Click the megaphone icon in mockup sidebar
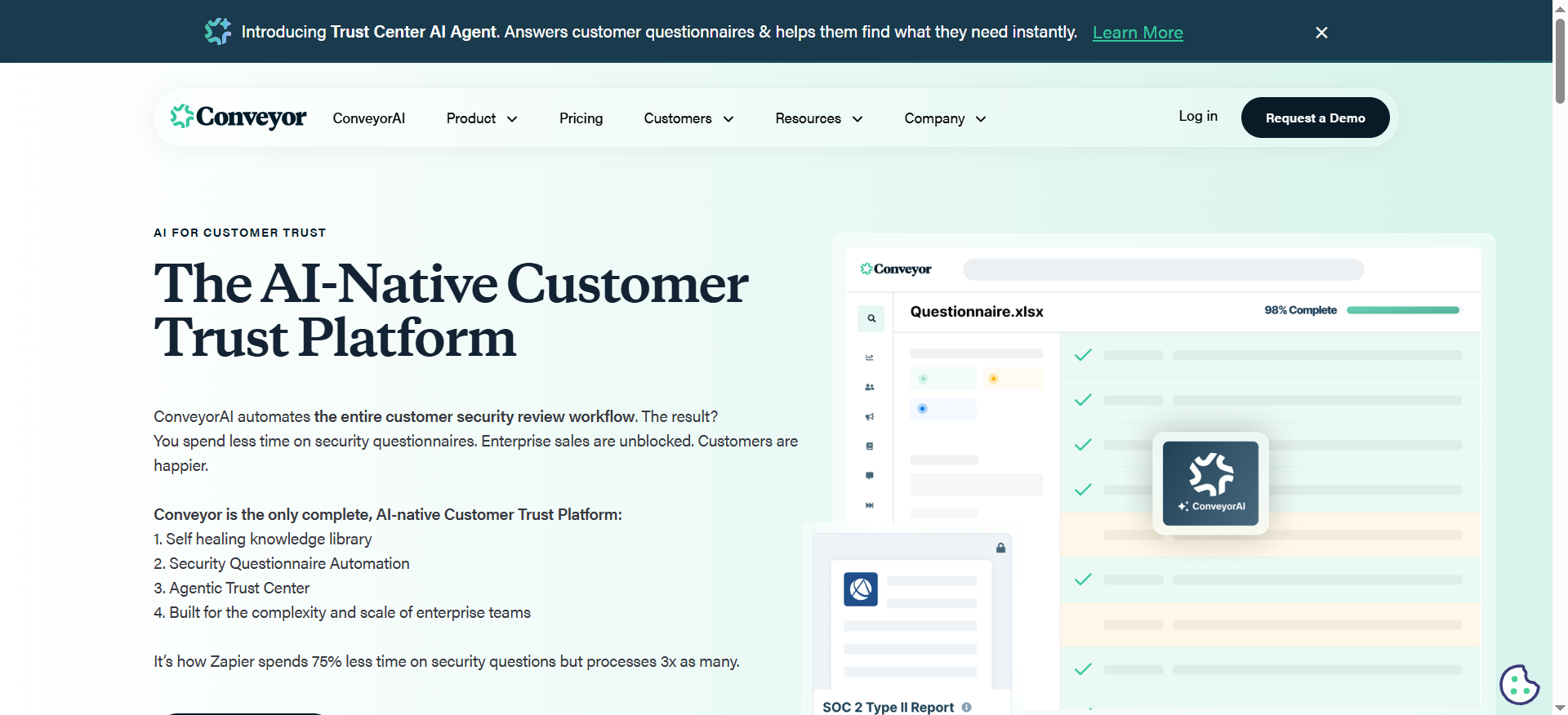This screenshot has height=715, width=1568. [870, 416]
